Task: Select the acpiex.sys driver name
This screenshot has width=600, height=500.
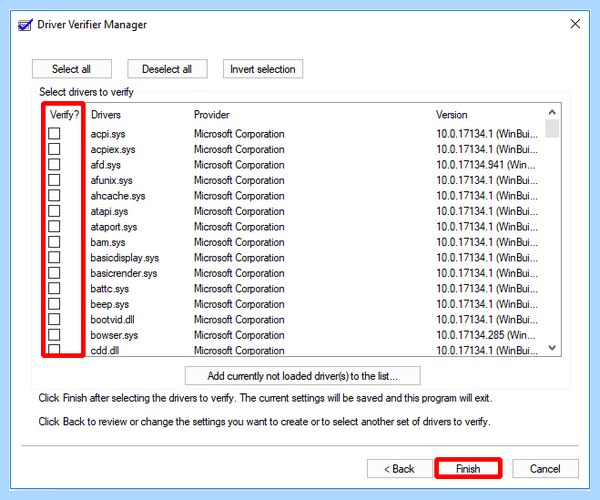Action: point(113,150)
